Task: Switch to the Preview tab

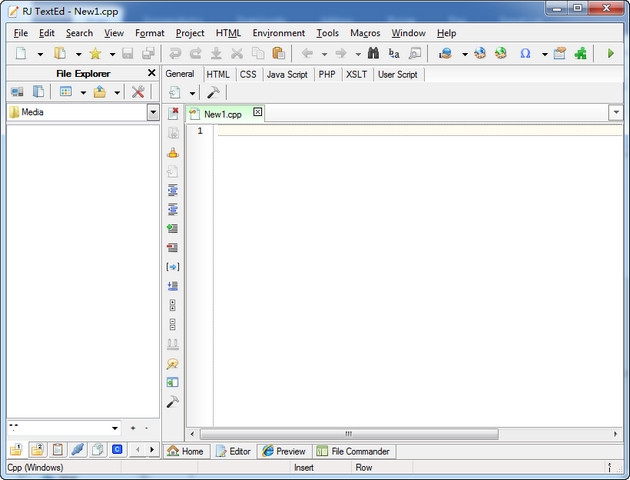Action: click(284, 451)
